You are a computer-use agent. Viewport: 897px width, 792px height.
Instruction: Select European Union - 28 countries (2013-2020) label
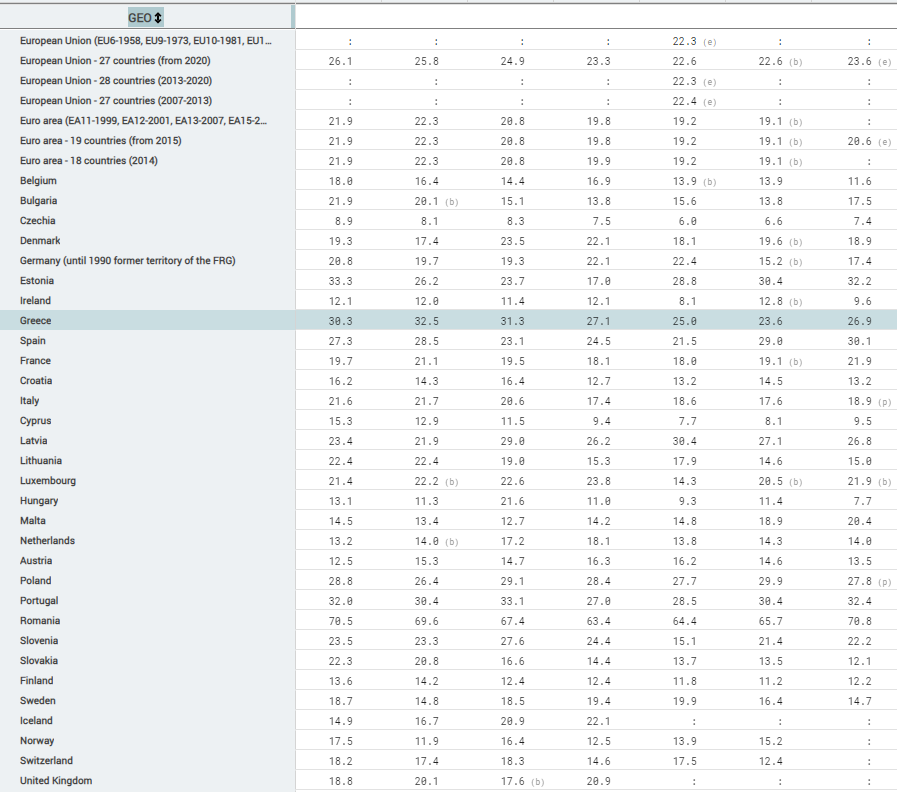point(116,81)
